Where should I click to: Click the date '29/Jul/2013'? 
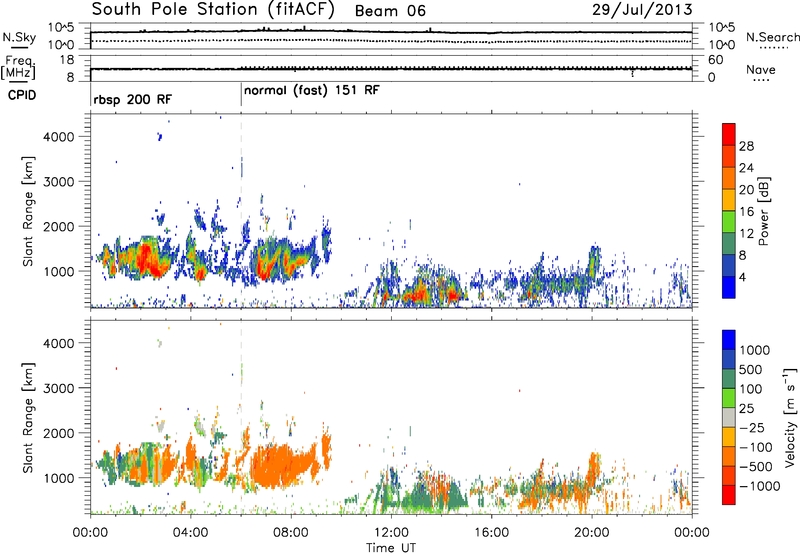(642, 10)
